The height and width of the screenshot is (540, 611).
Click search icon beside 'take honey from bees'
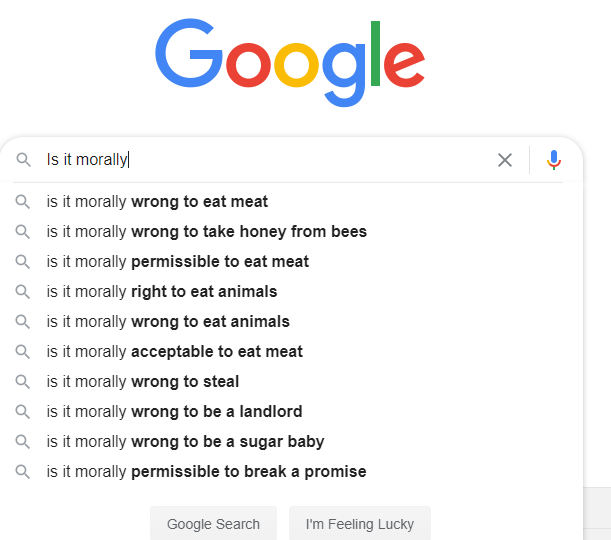pyautogui.click(x=23, y=232)
